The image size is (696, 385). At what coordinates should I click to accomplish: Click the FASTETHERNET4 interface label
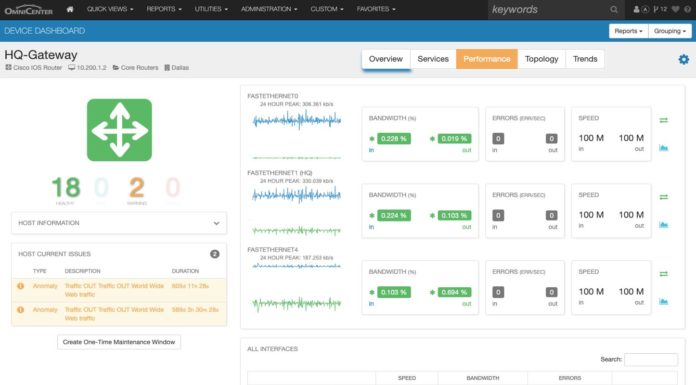click(273, 250)
